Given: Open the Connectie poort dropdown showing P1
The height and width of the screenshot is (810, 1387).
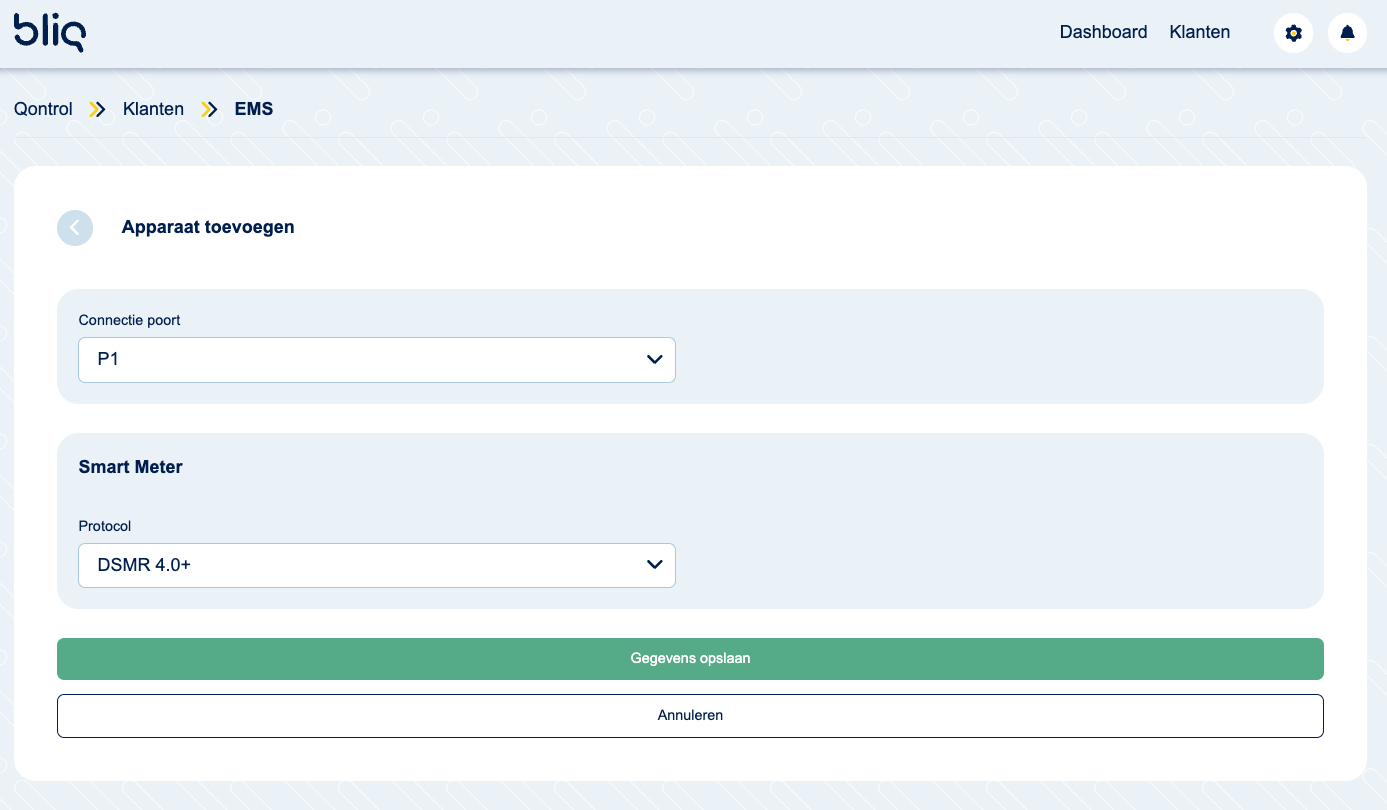Looking at the screenshot, I should (376, 359).
